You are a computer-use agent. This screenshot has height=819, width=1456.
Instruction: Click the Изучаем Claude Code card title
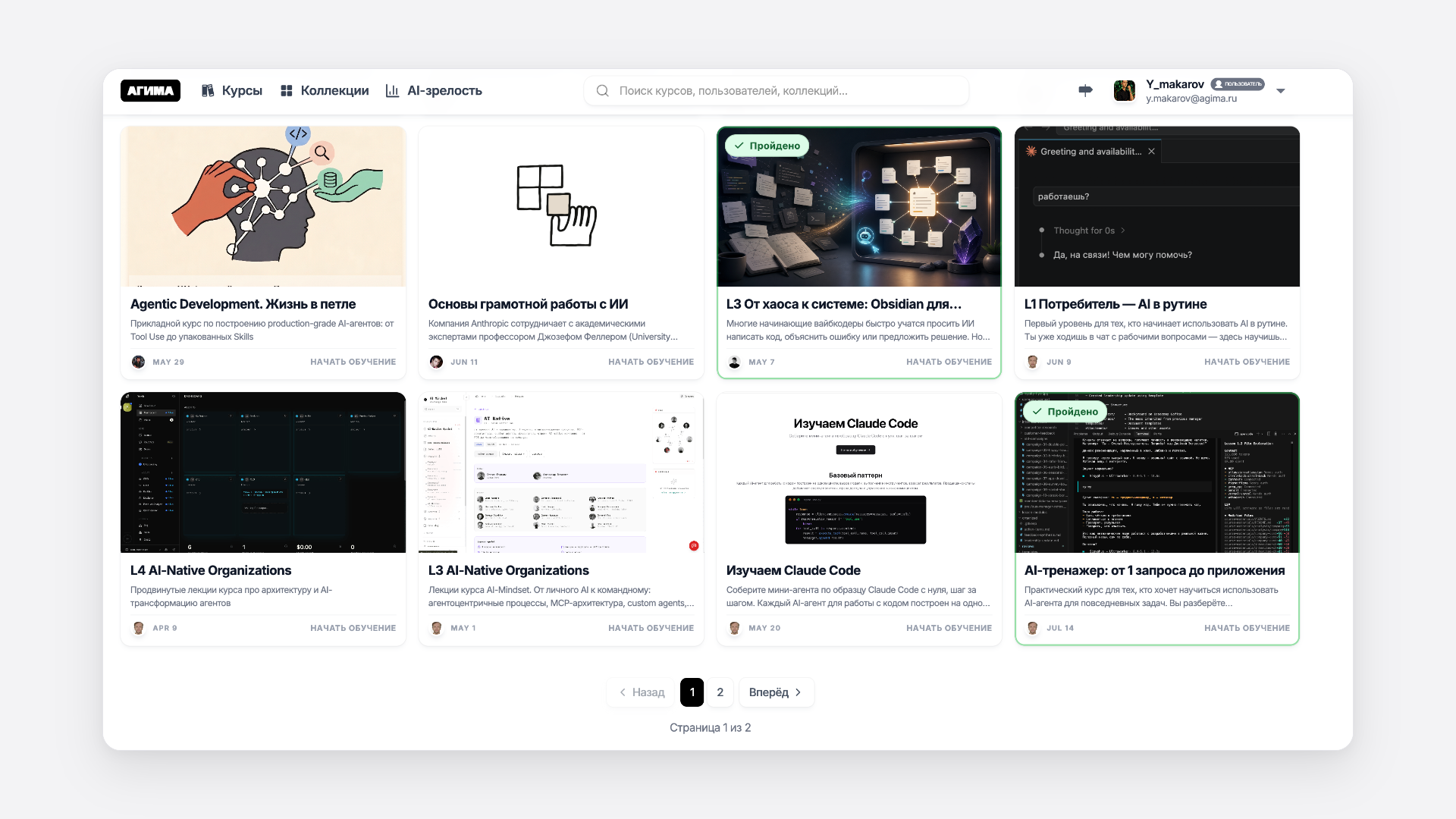[793, 570]
